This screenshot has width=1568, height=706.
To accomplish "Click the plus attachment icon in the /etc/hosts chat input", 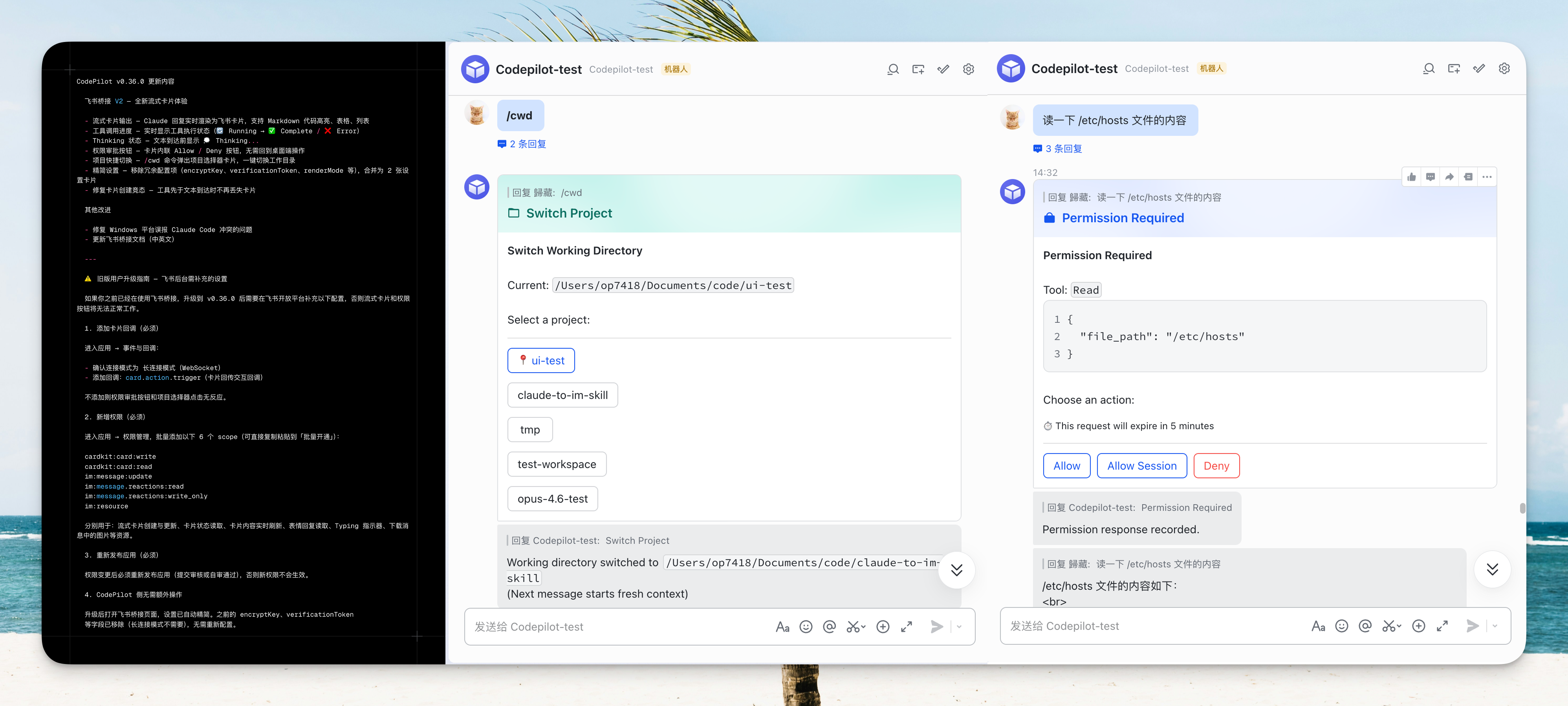I will (1418, 626).
